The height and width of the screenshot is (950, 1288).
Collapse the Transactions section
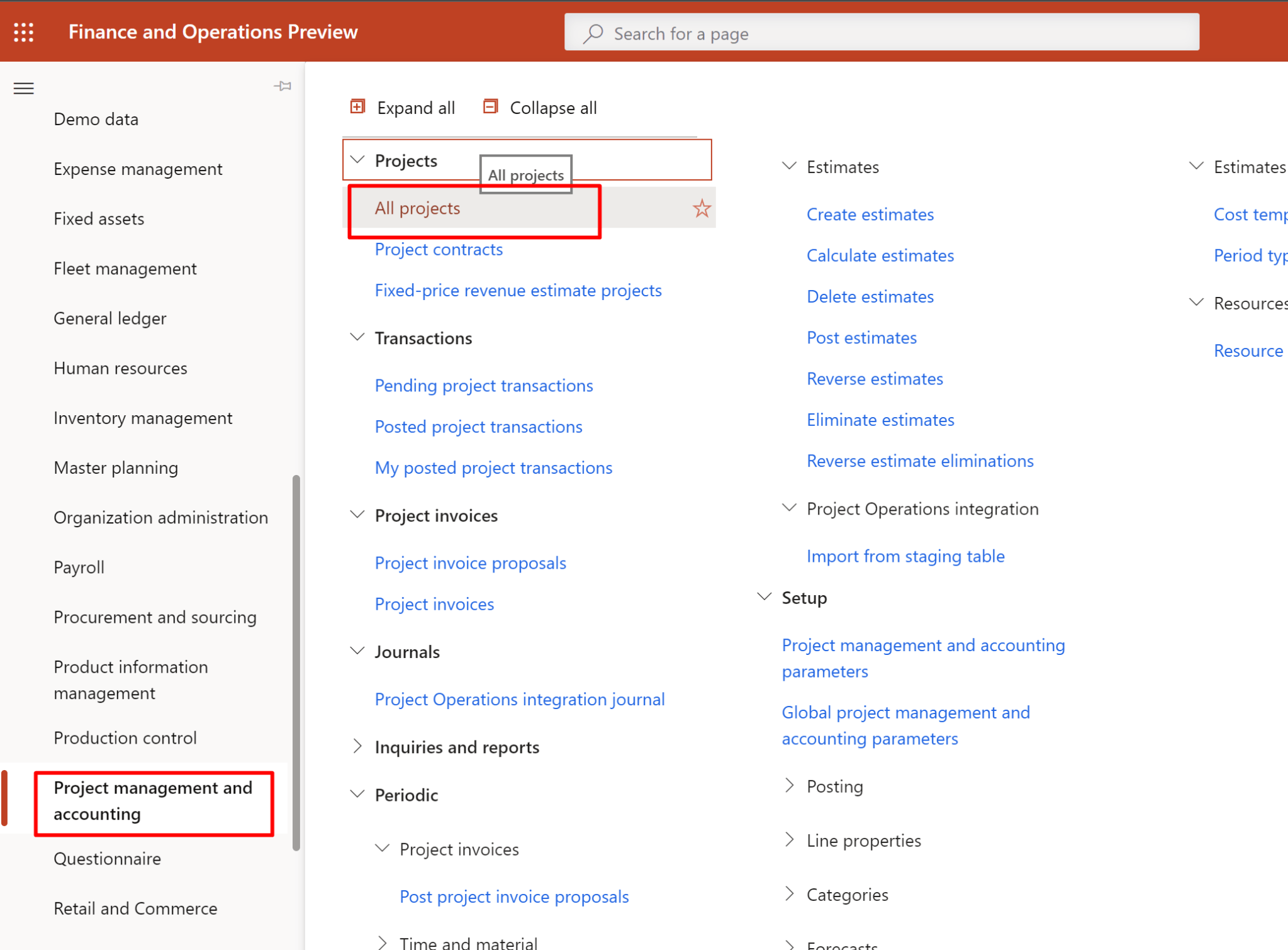point(357,337)
